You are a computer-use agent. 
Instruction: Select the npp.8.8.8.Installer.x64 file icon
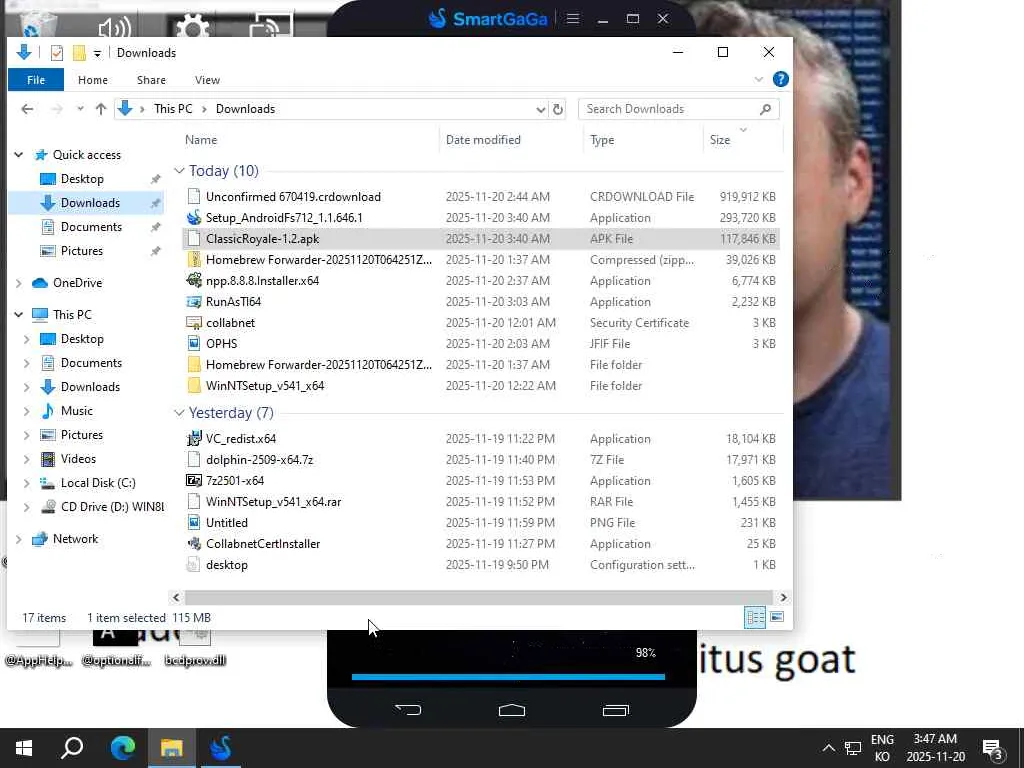194,280
